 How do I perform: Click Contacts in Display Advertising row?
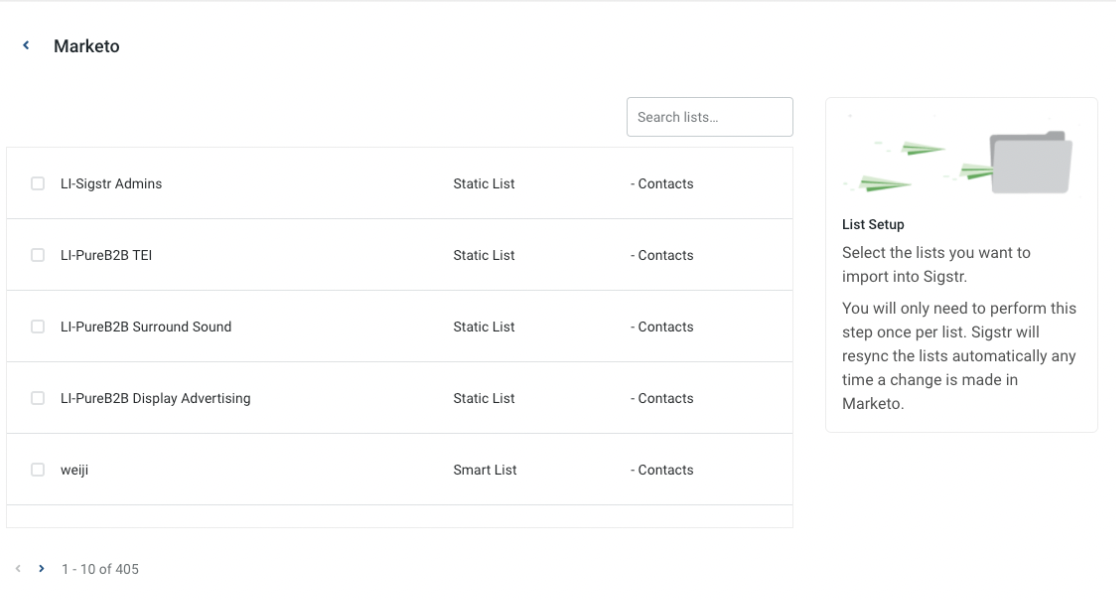click(662, 398)
